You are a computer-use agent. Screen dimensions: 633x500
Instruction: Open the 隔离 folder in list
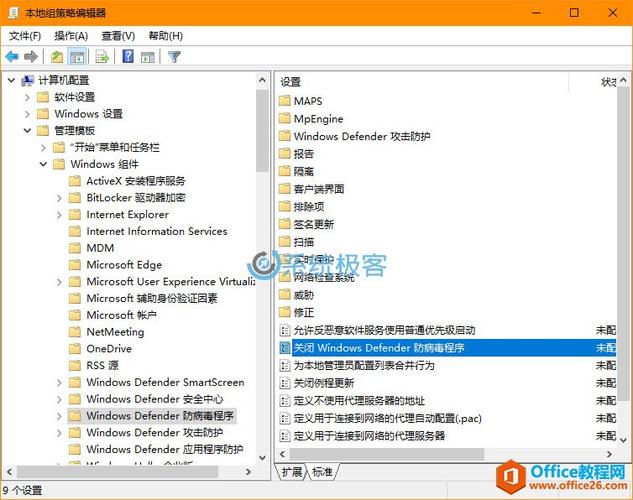coord(304,172)
